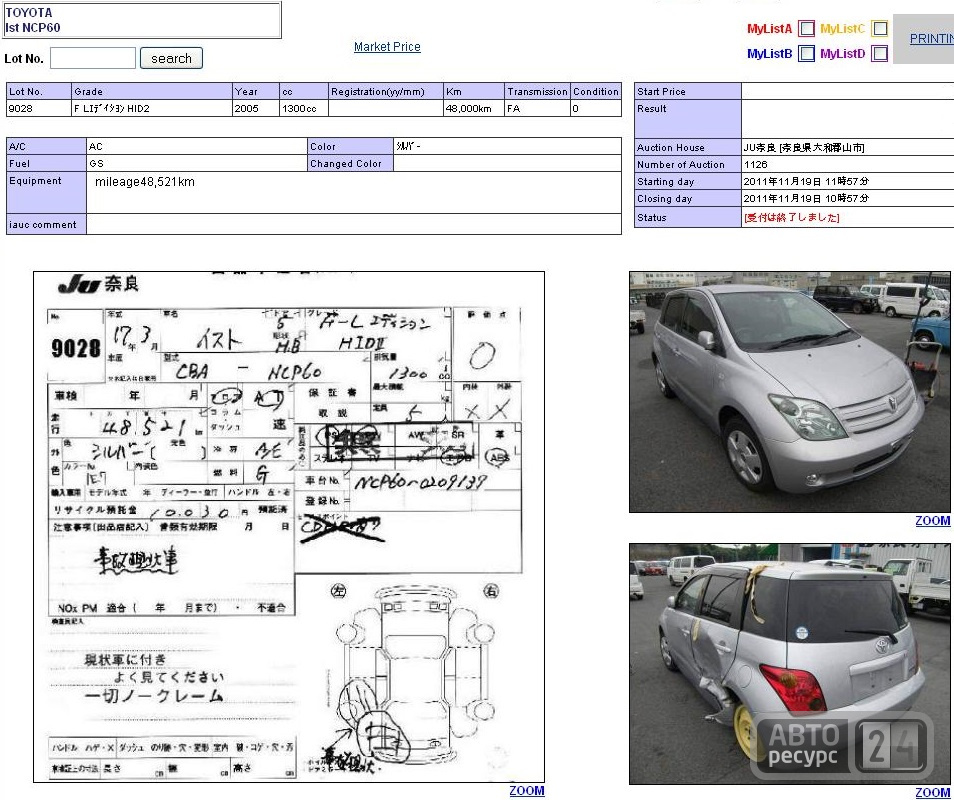Check the MyListA checkbox
Screen dimensions: 954x800
click(806, 29)
